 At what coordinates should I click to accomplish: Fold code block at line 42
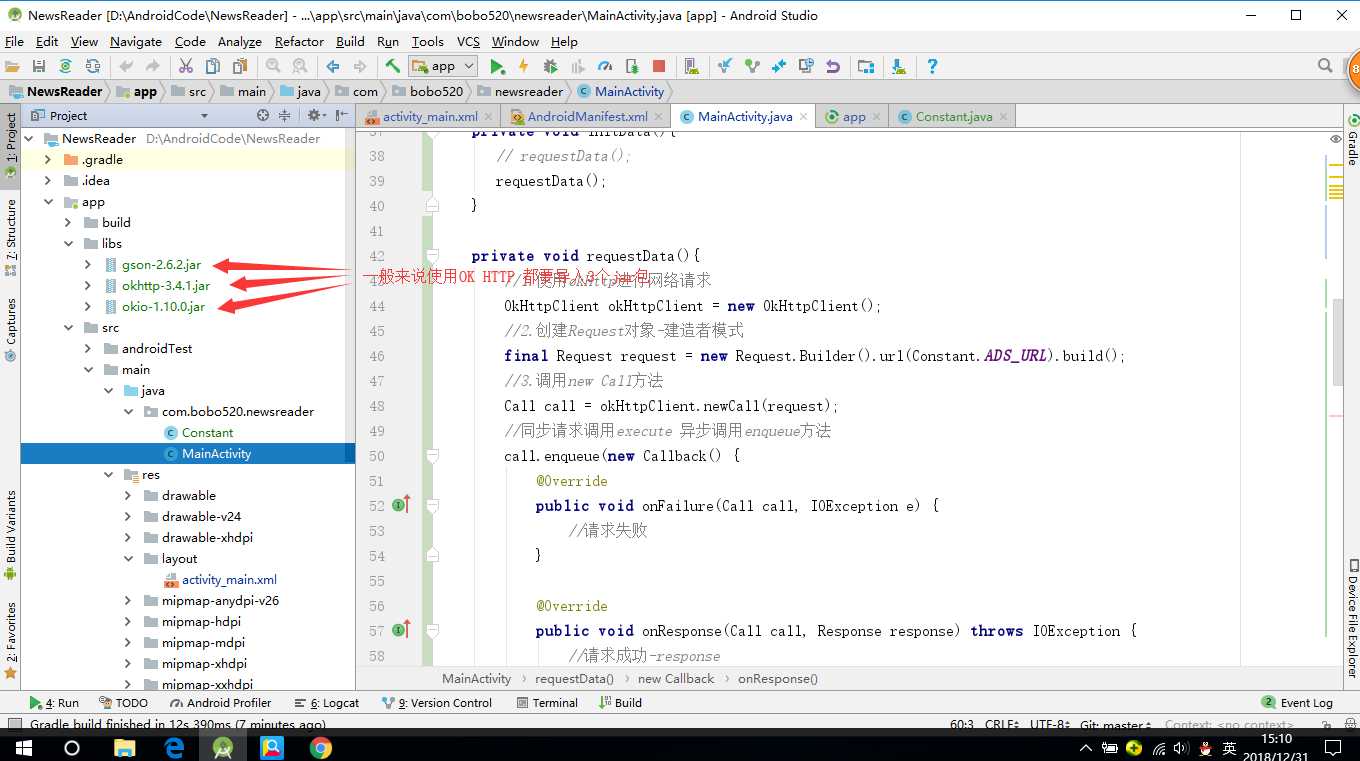[x=432, y=256]
